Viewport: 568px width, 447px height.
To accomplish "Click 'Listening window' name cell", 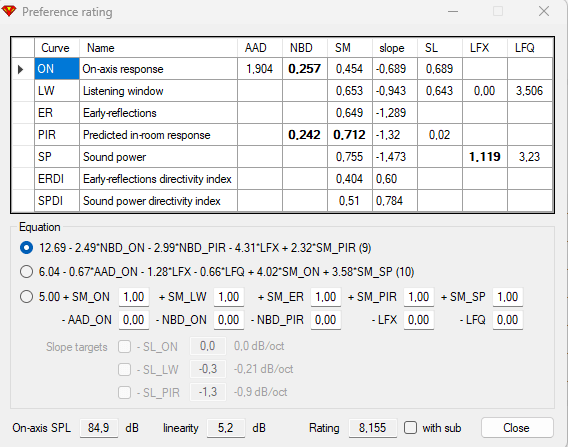I will 158,91.
